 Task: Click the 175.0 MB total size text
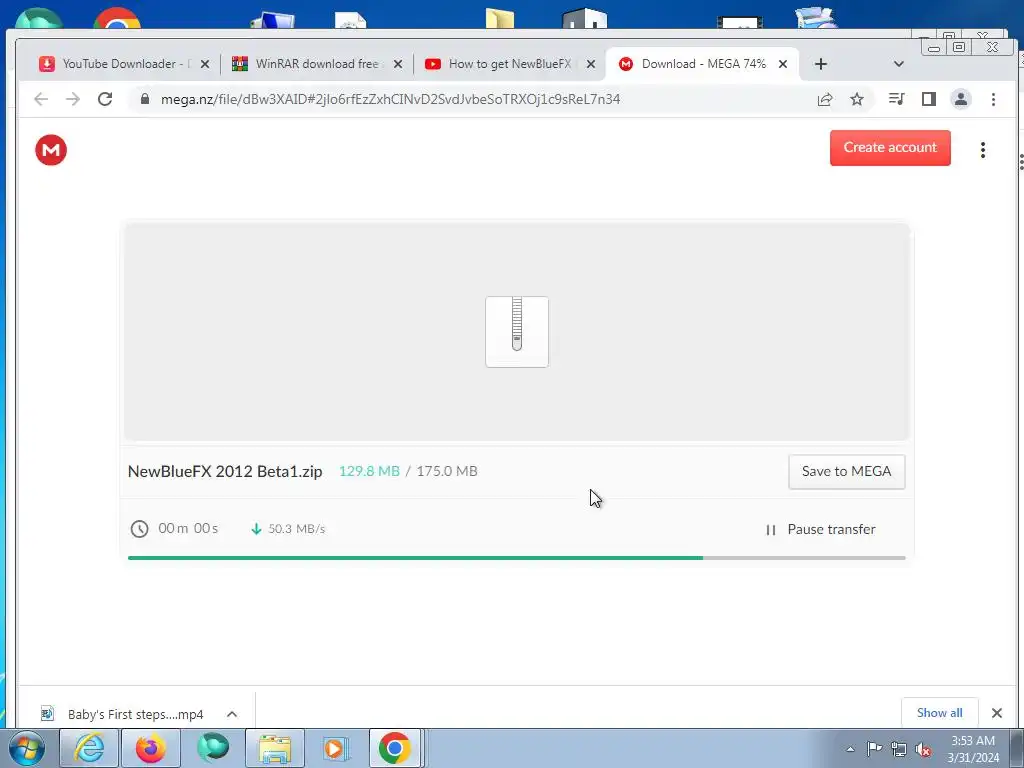[447, 472]
